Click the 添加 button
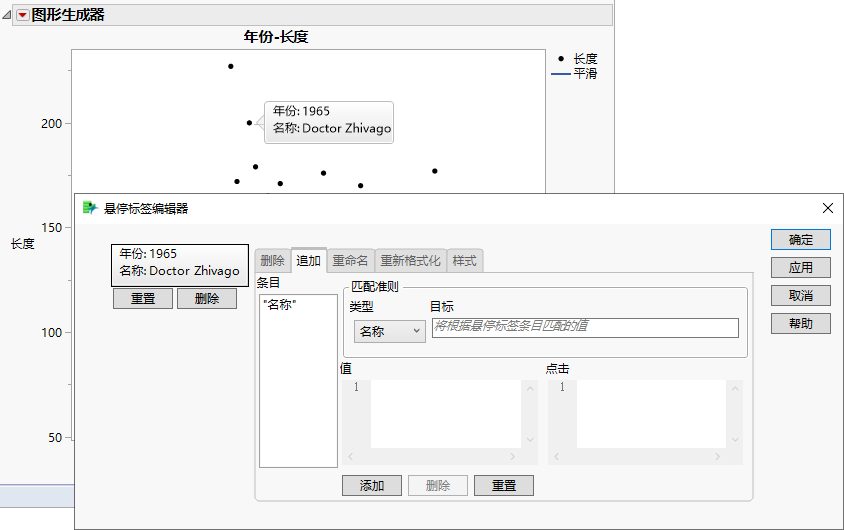Image resolution: width=844 pixels, height=530 pixels. 371,485
